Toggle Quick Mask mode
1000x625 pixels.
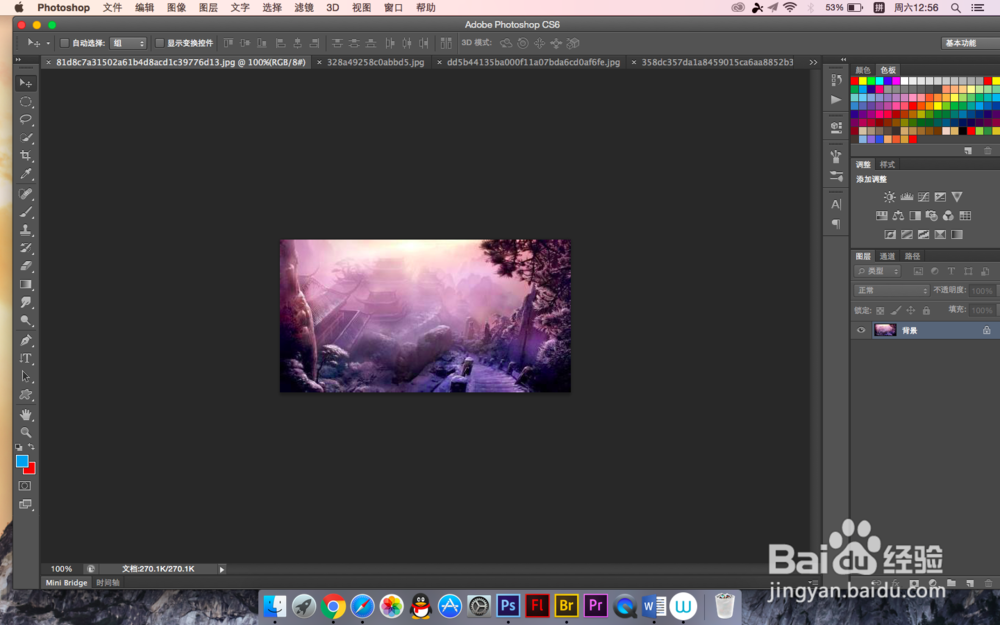[x=25, y=486]
